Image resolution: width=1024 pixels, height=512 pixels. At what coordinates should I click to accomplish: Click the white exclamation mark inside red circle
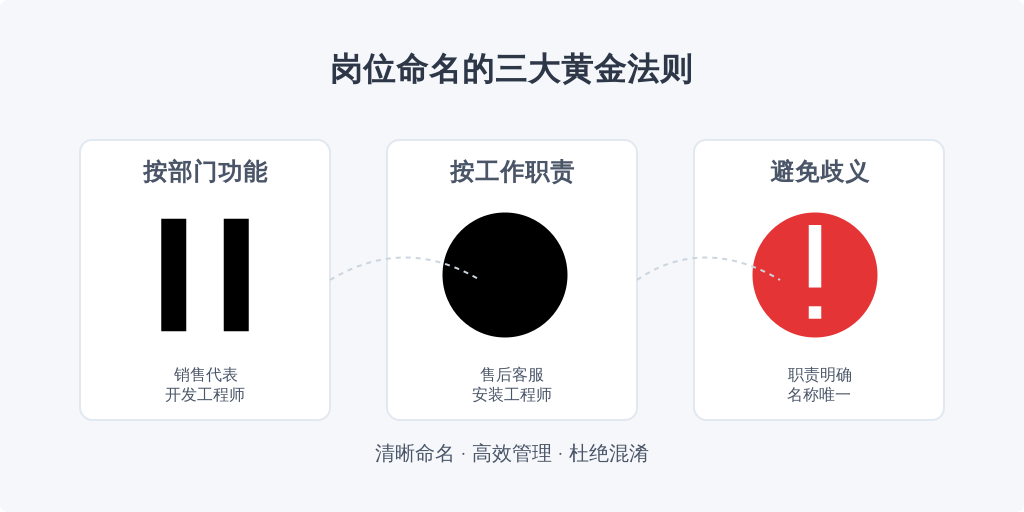[x=814, y=272]
